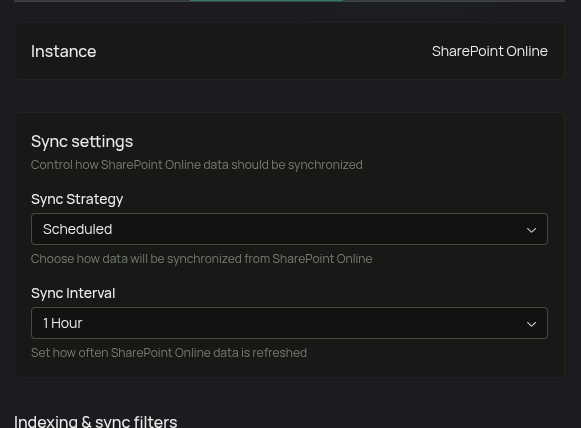
Task: Click the Sync Strategy label
Action: click(x=77, y=199)
